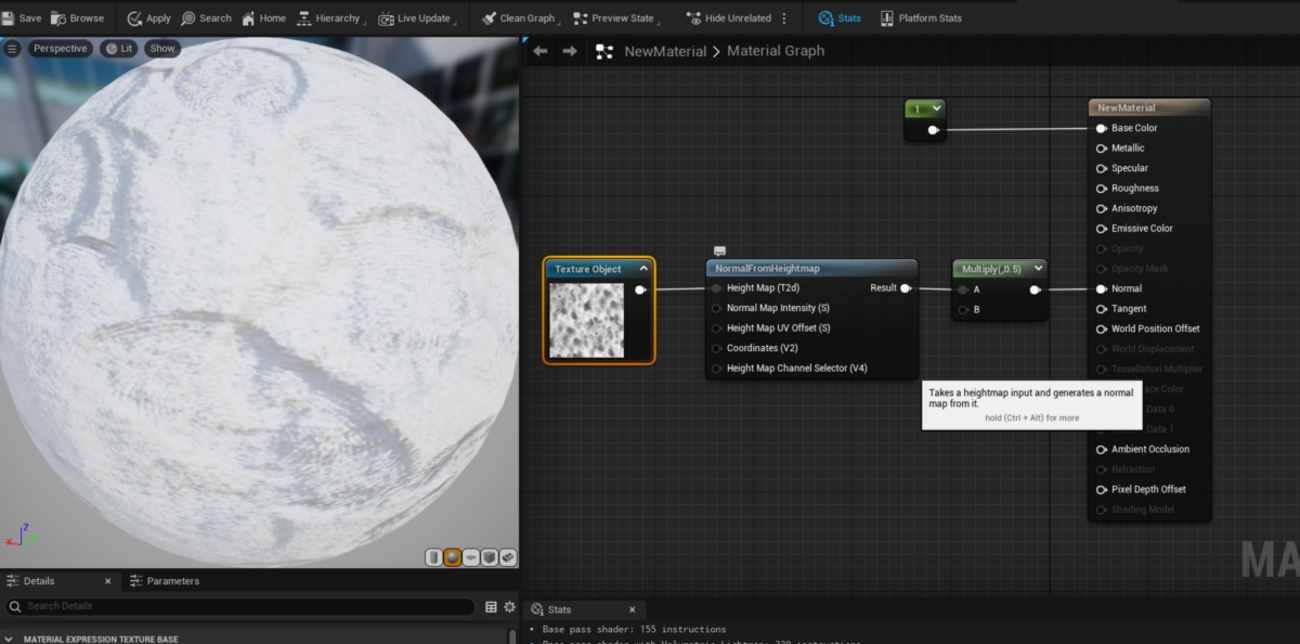This screenshot has height=644, width=1300.
Task: Click the Clean Graph broom icon
Action: pos(488,18)
